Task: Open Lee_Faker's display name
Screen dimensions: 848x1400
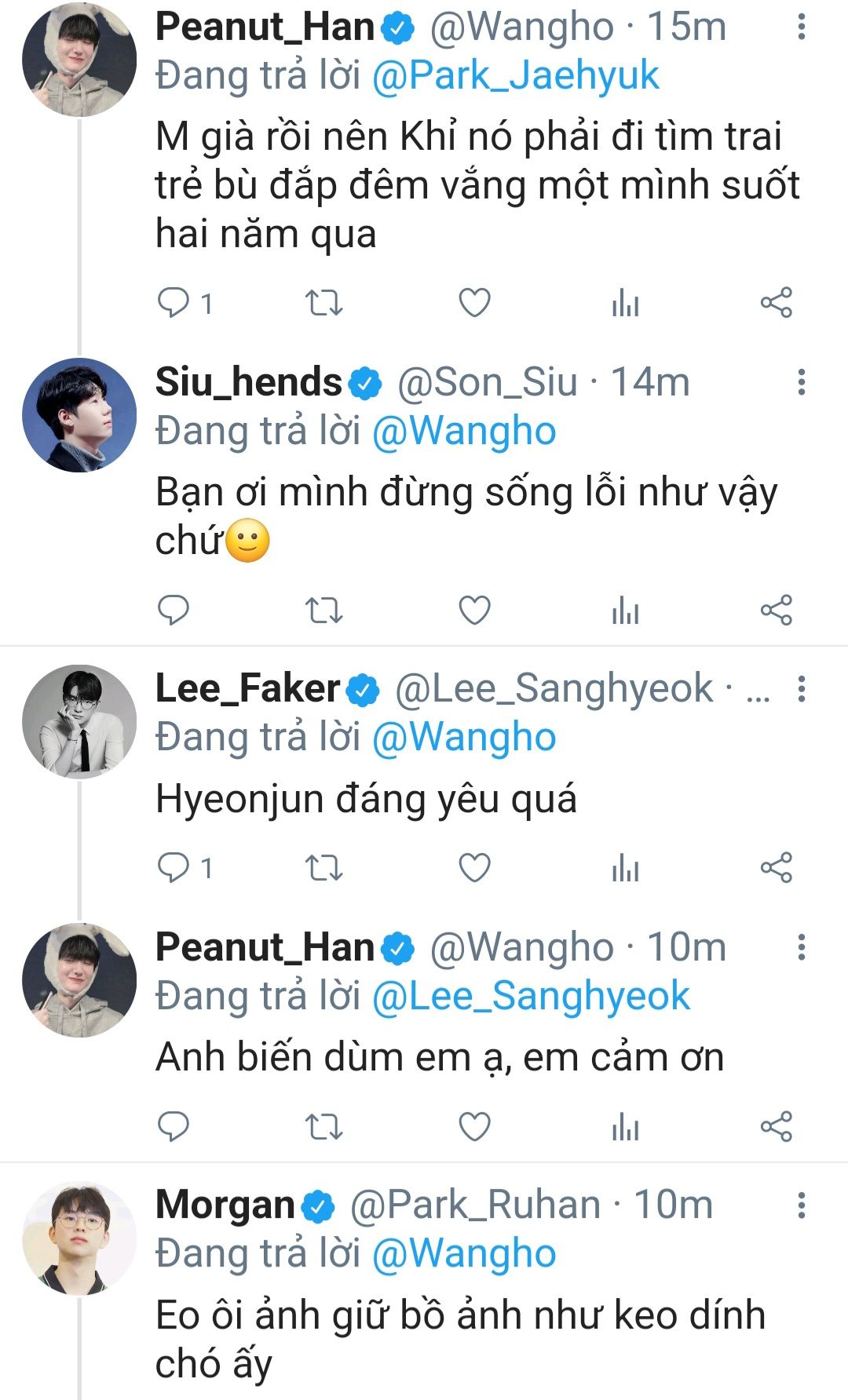Action: 247,688
